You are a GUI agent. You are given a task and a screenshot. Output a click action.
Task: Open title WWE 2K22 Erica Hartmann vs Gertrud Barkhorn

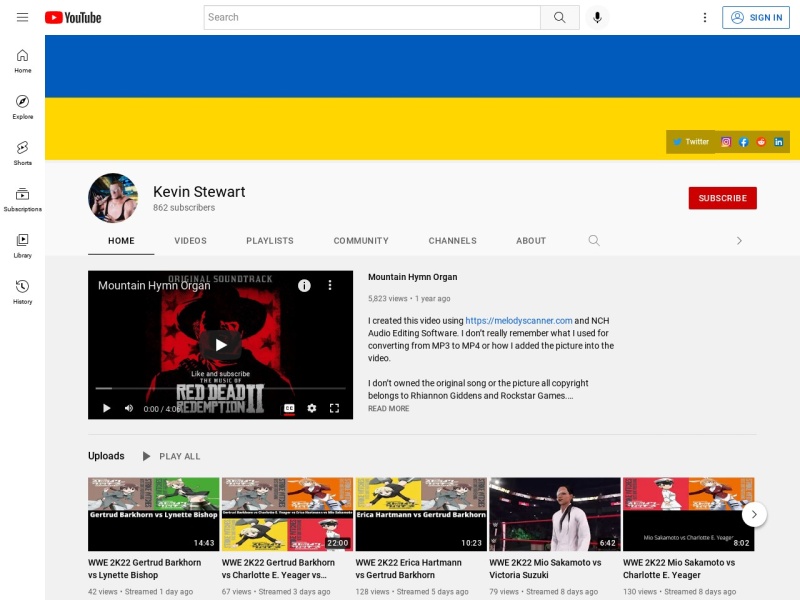408,568
